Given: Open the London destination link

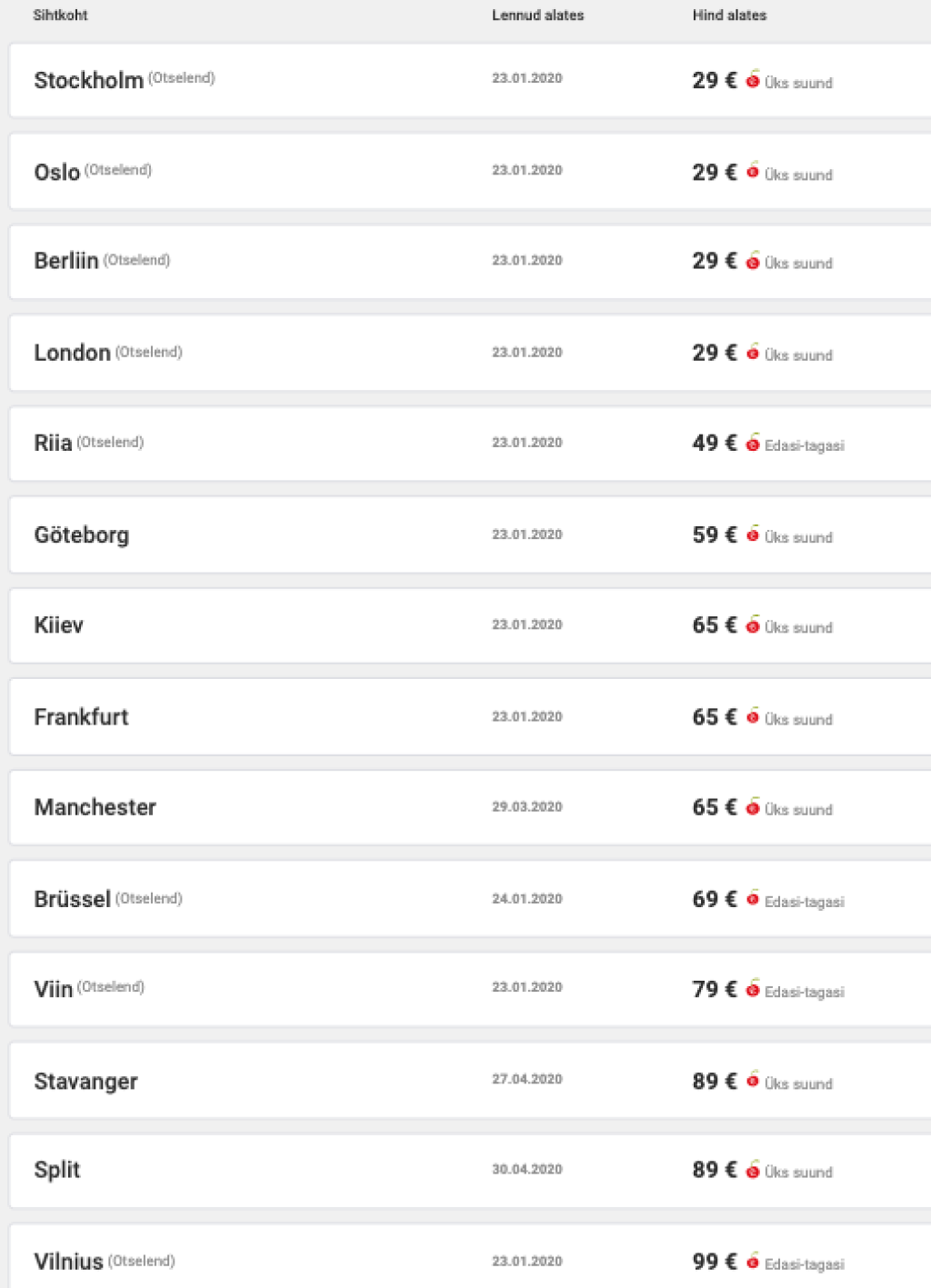Looking at the screenshot, I should 72,353.
